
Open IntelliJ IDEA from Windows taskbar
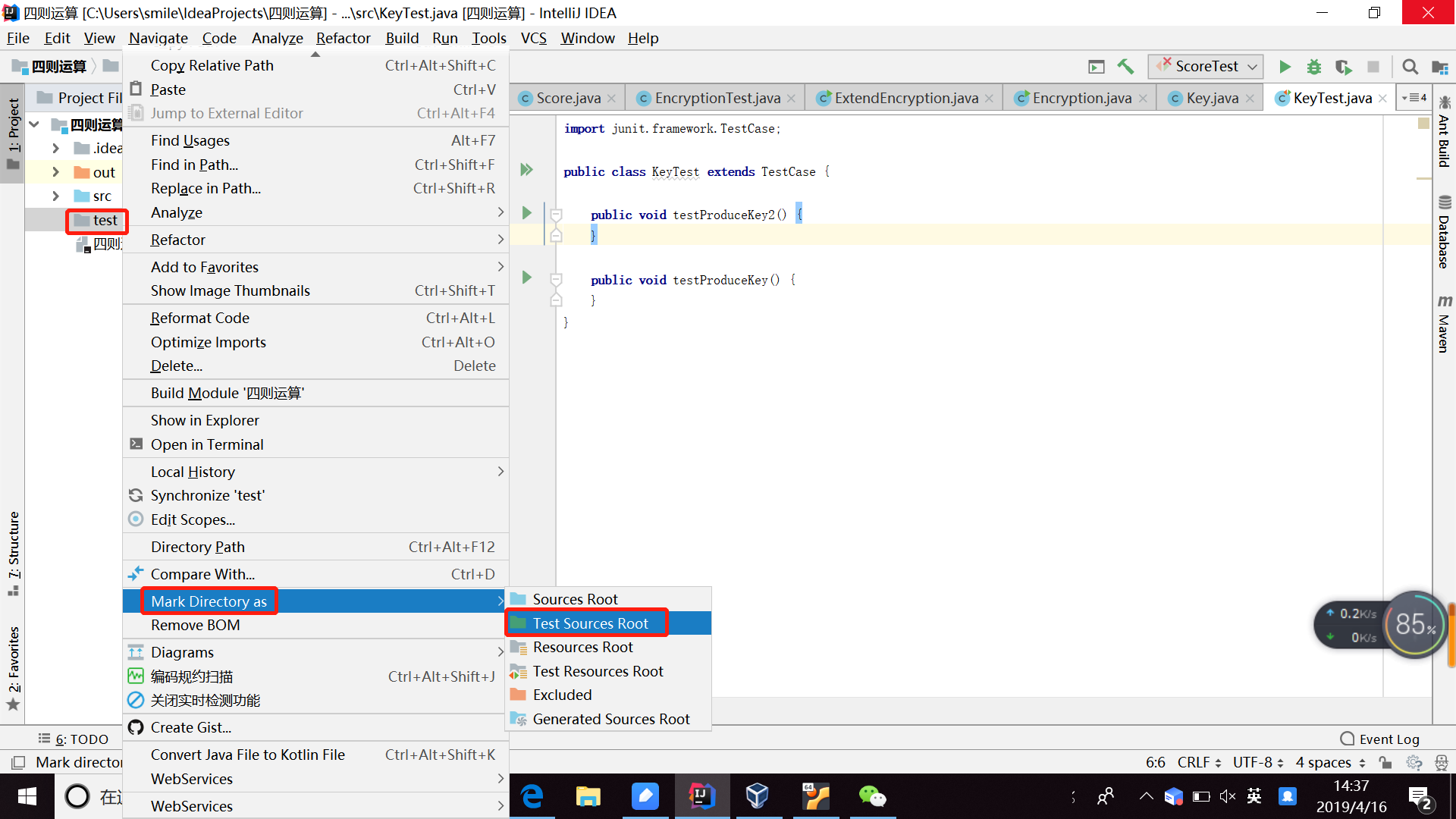coord(701,796)
